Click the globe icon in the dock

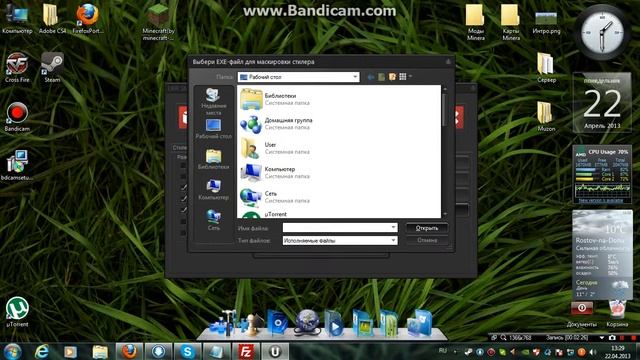coord(307,322)
